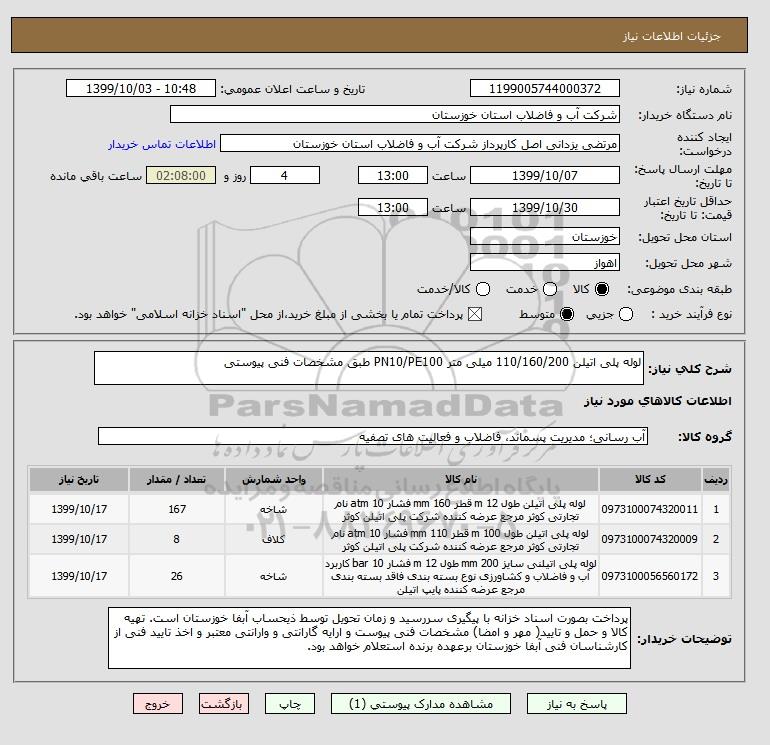Click the واحد شمارش column header
This screenshot has width=770, height=745.
point(274,479)
